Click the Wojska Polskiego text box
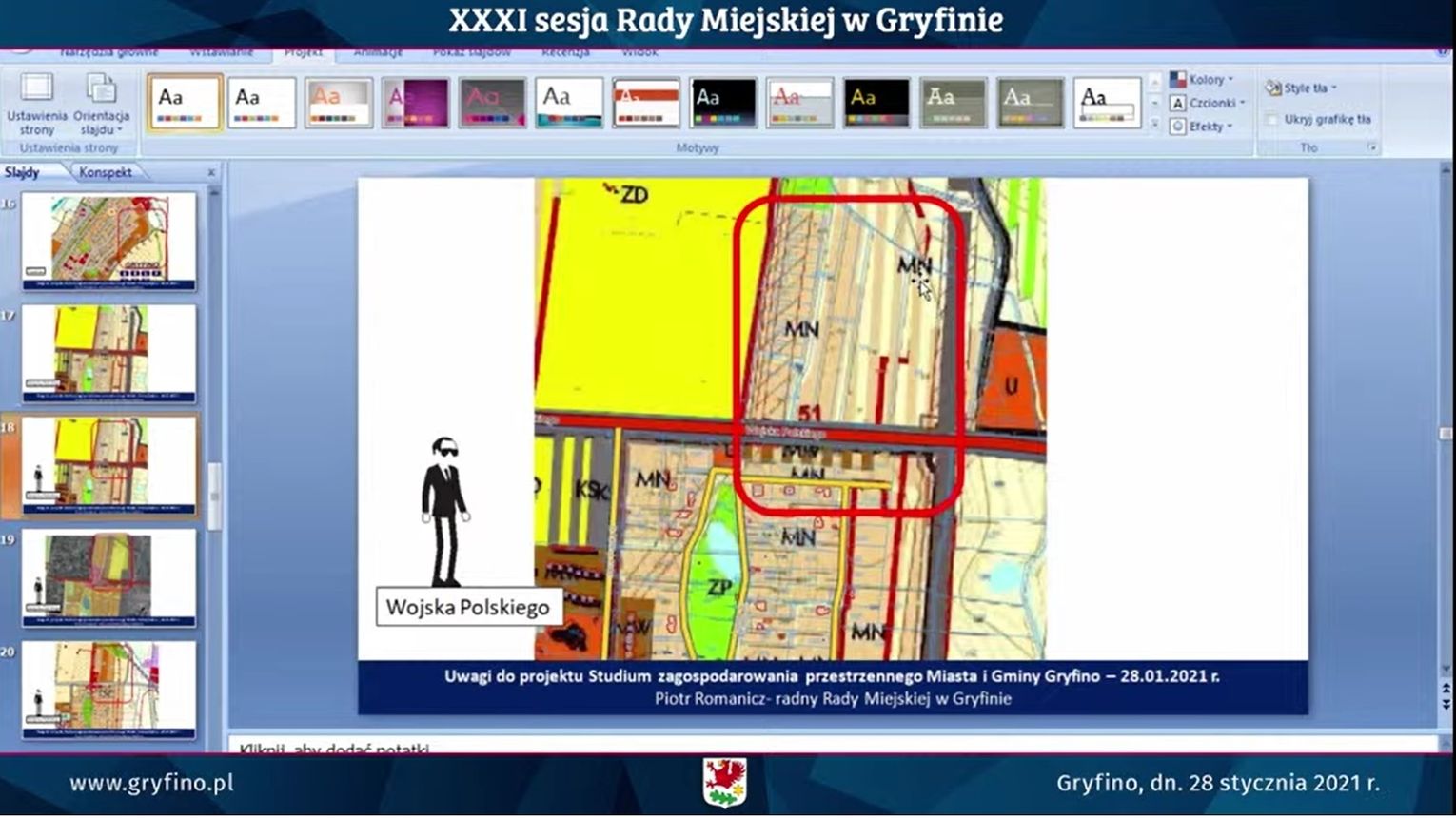The width and height of the screenshot is (1456, 818). pyautogui.click(x=467, y=608)
